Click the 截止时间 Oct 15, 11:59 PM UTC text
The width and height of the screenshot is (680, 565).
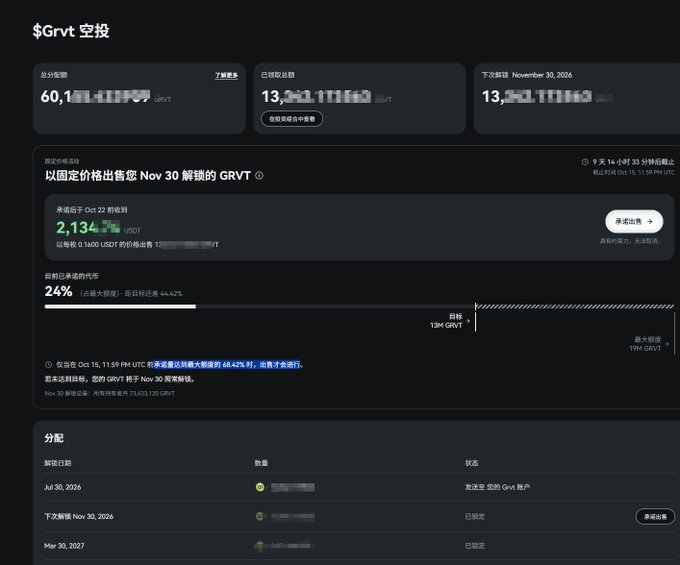pyautogui.click(x=634, y=173)
